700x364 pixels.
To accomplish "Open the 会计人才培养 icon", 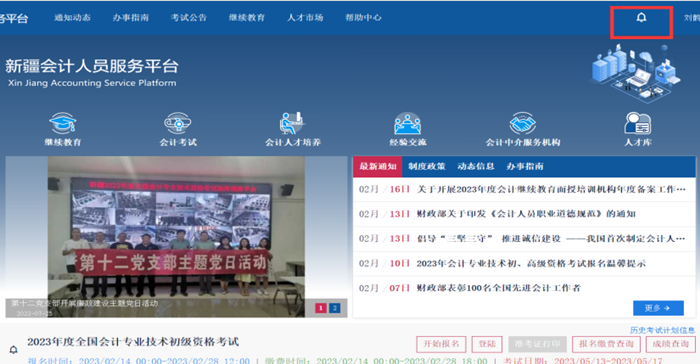I will (292, 123).
